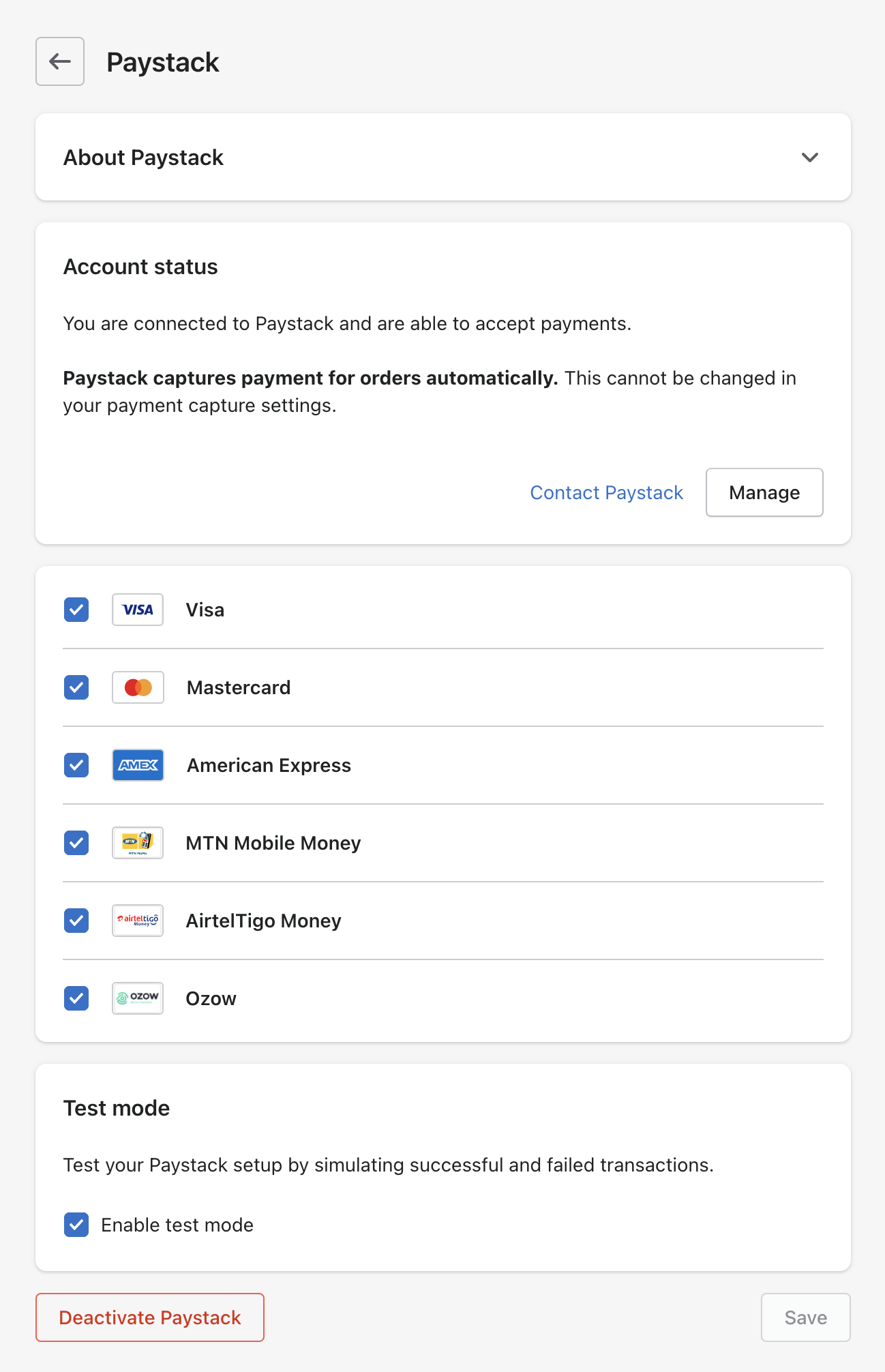885x1372 pixels.
Task: Click the Ozow label text
Action: click(x=211, y=998)
